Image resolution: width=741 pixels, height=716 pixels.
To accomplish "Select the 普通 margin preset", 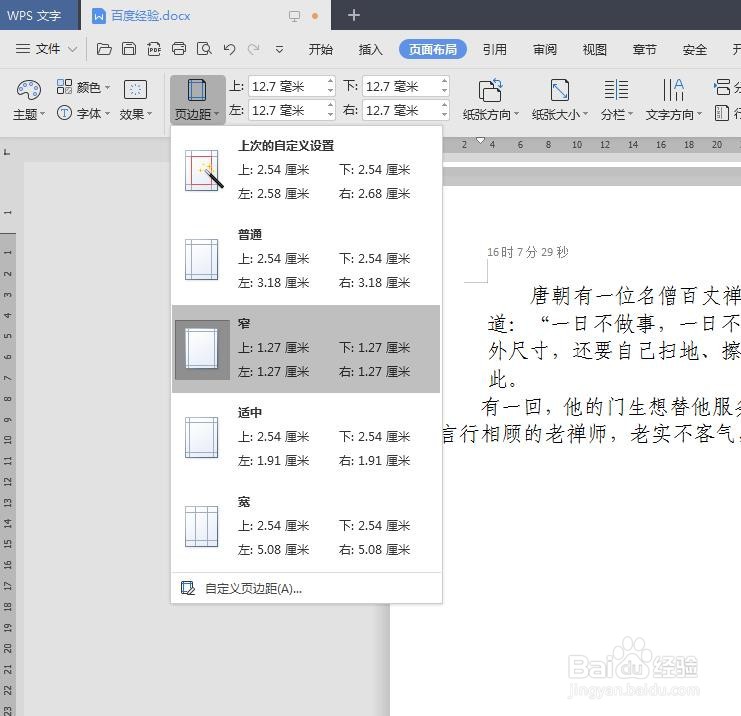I will [306, 259].
